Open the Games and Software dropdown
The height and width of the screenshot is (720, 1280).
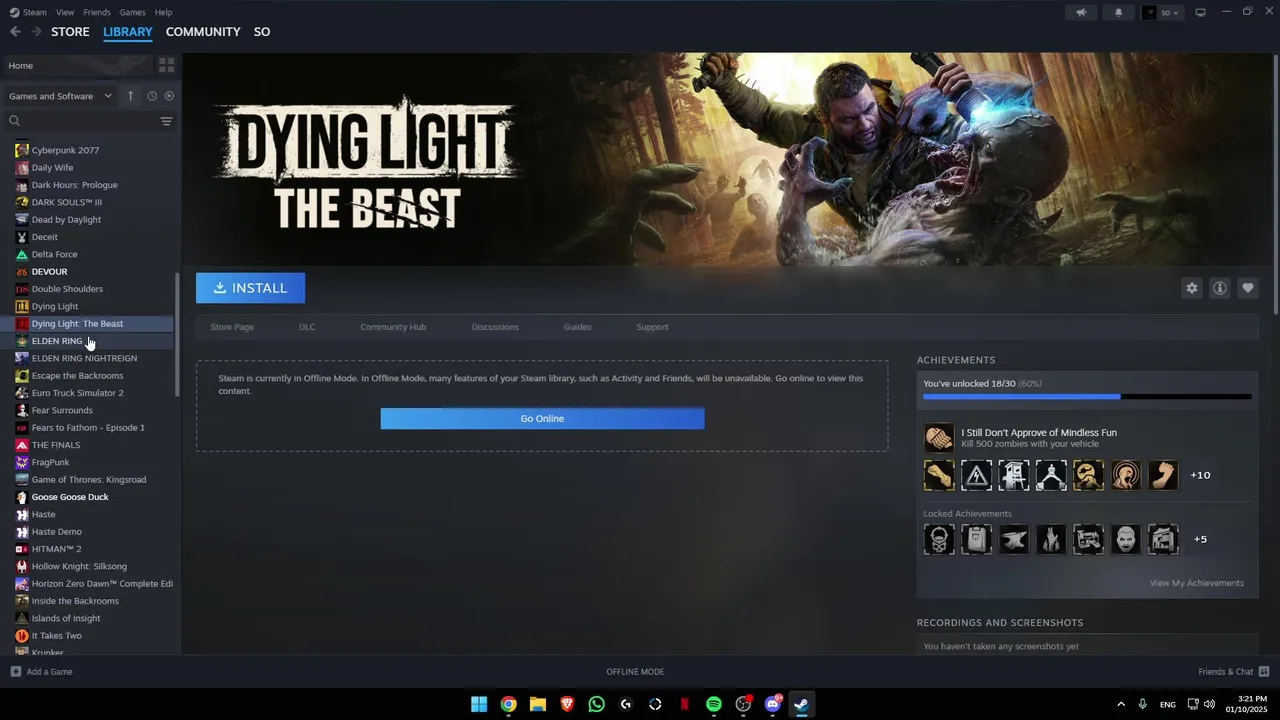pos(61,96)
